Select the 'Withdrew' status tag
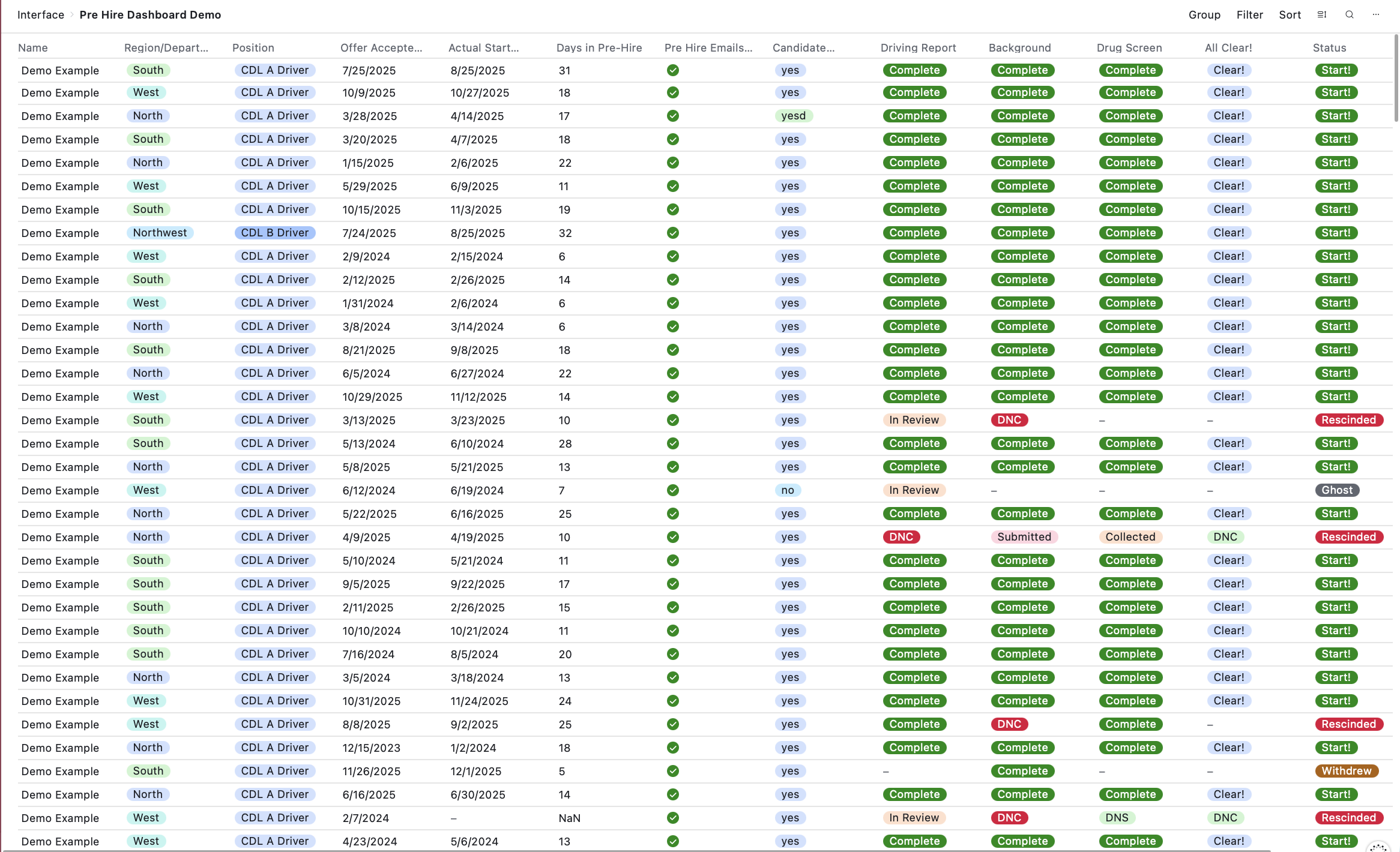Screen dimensions: 1400x852 tap(1347, 771)
